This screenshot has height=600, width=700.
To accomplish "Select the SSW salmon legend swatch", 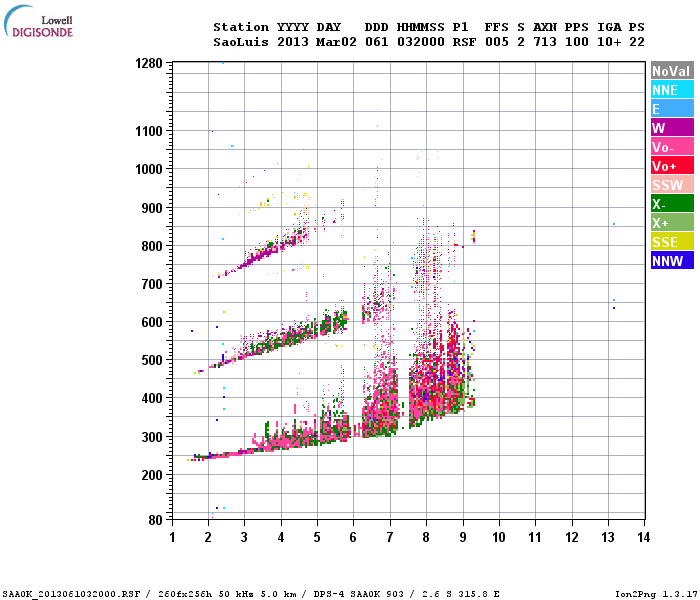I will click(672, 185).
